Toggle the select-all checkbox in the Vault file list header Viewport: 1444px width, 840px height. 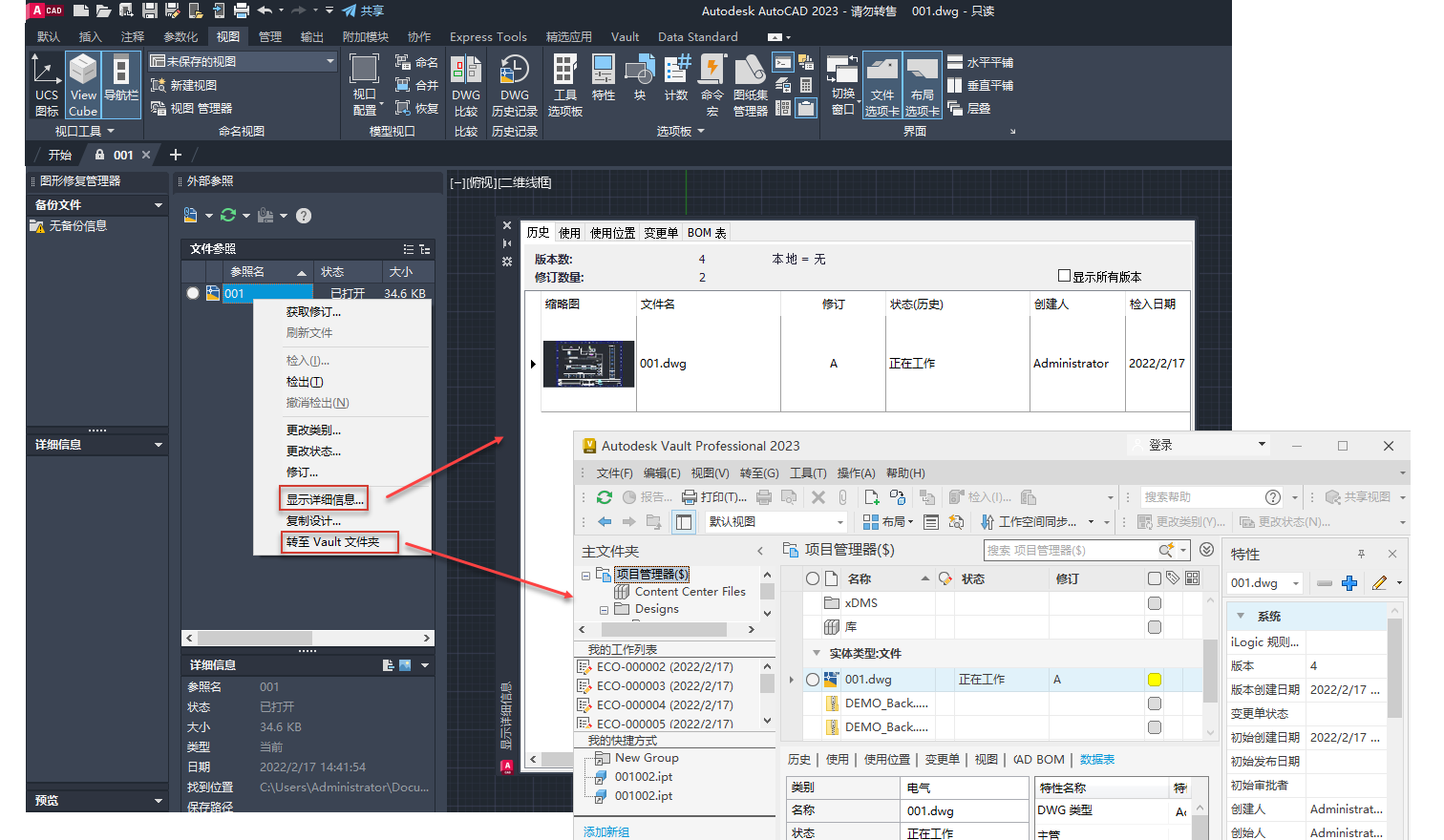tap(1155, 578)
